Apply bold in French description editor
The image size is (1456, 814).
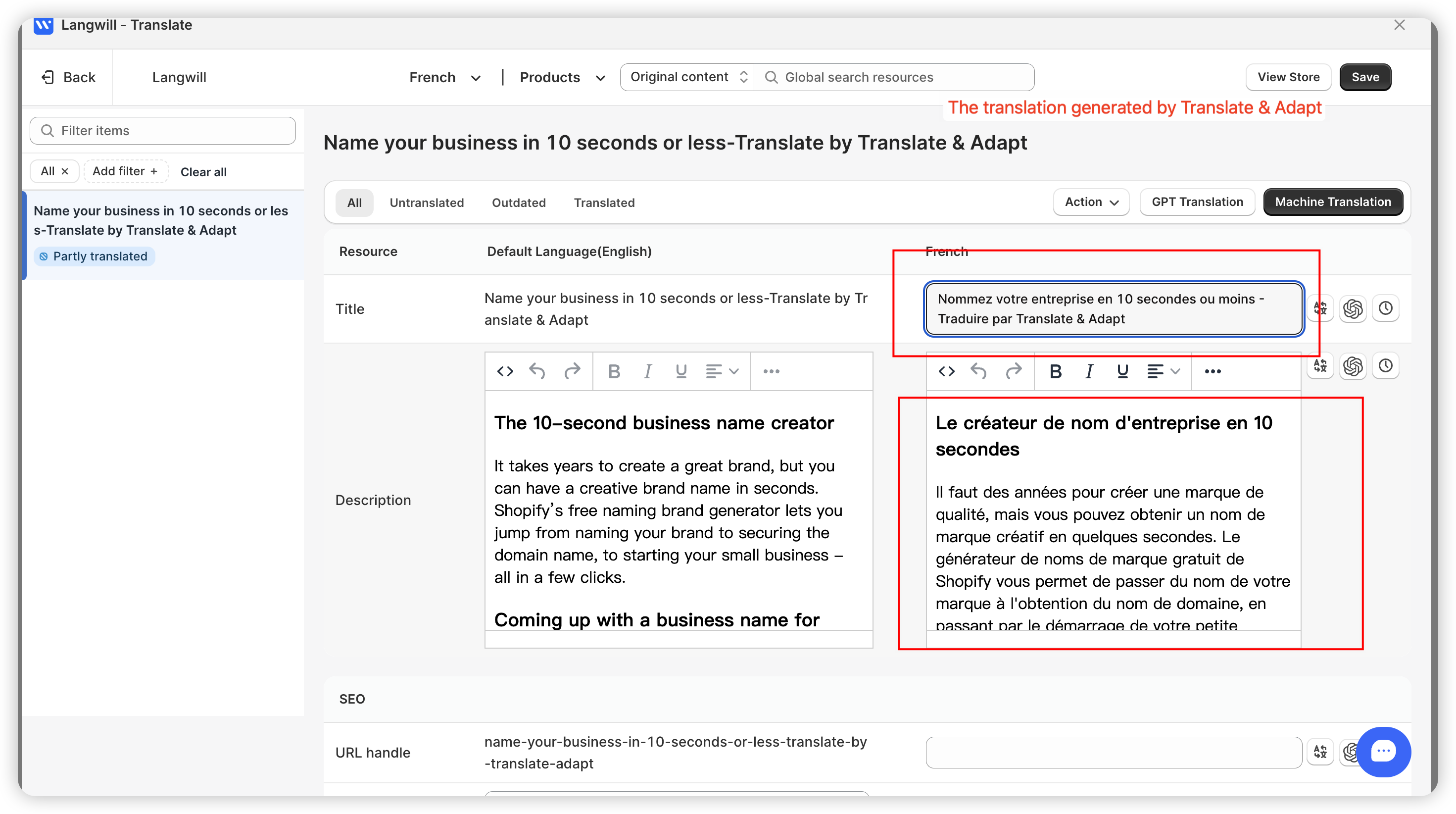coord(1055,371)
